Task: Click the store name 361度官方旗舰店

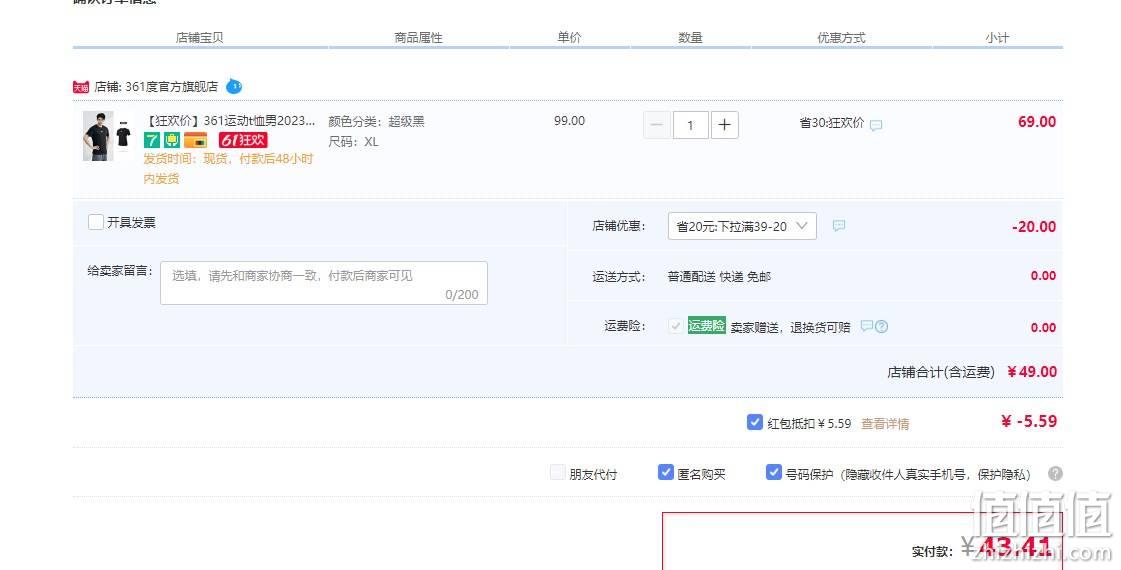Action: tap(172, 87)
